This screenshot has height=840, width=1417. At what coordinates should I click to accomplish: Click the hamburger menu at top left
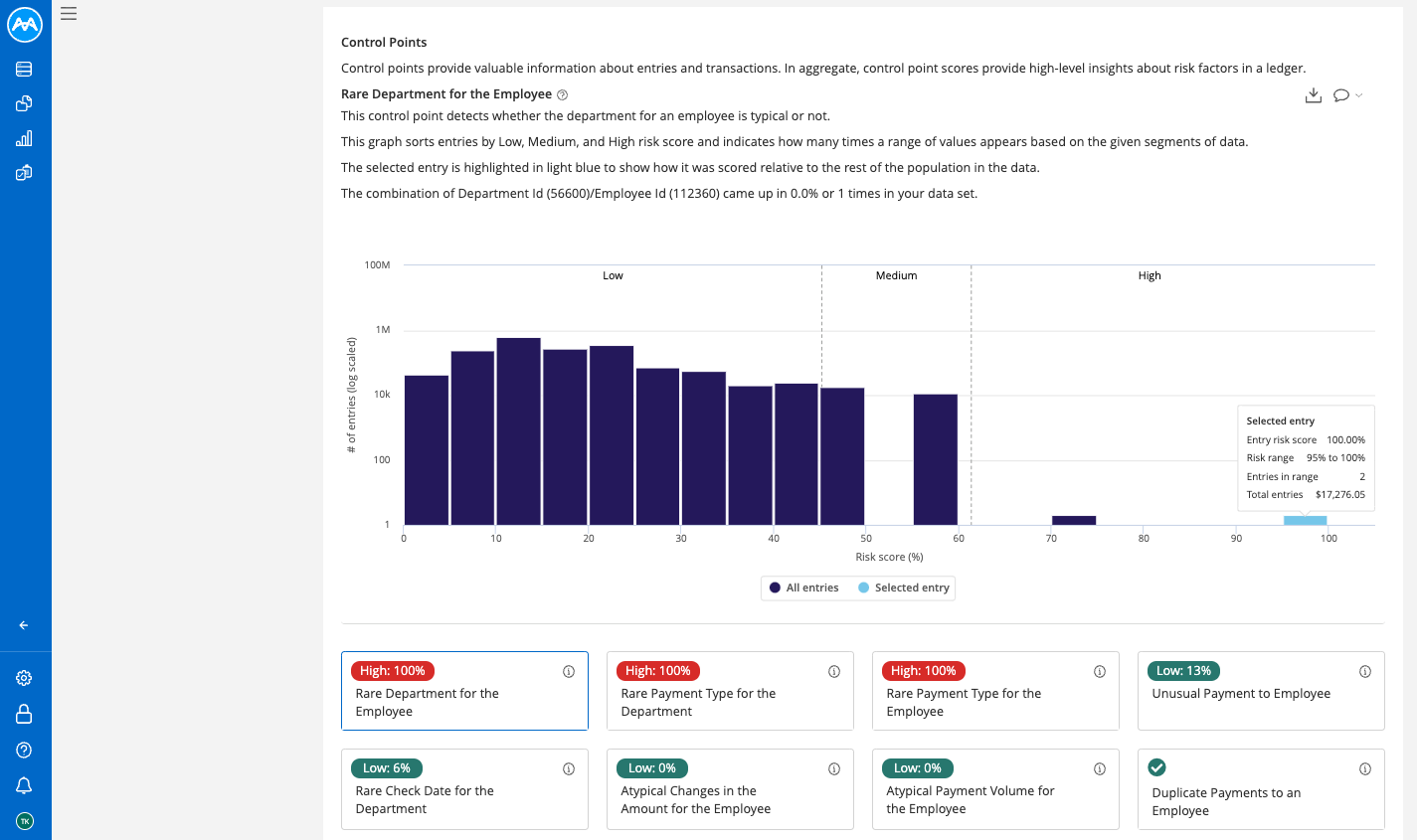68,13
